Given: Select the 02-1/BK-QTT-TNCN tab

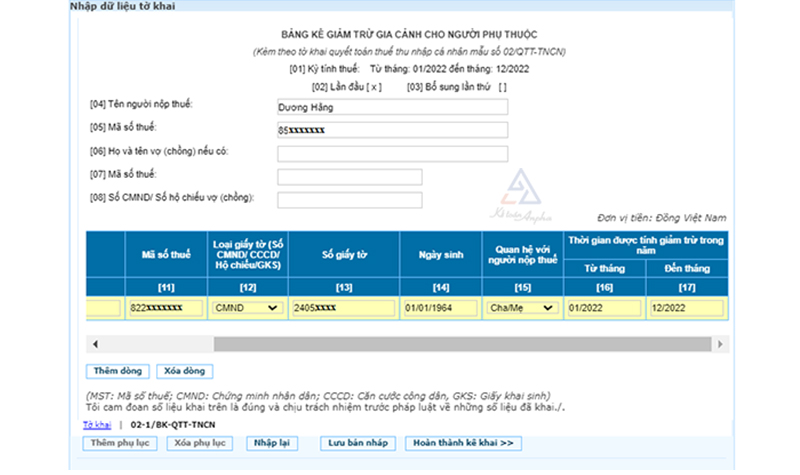Looking at the screenshot, I should tap(173, 425).
